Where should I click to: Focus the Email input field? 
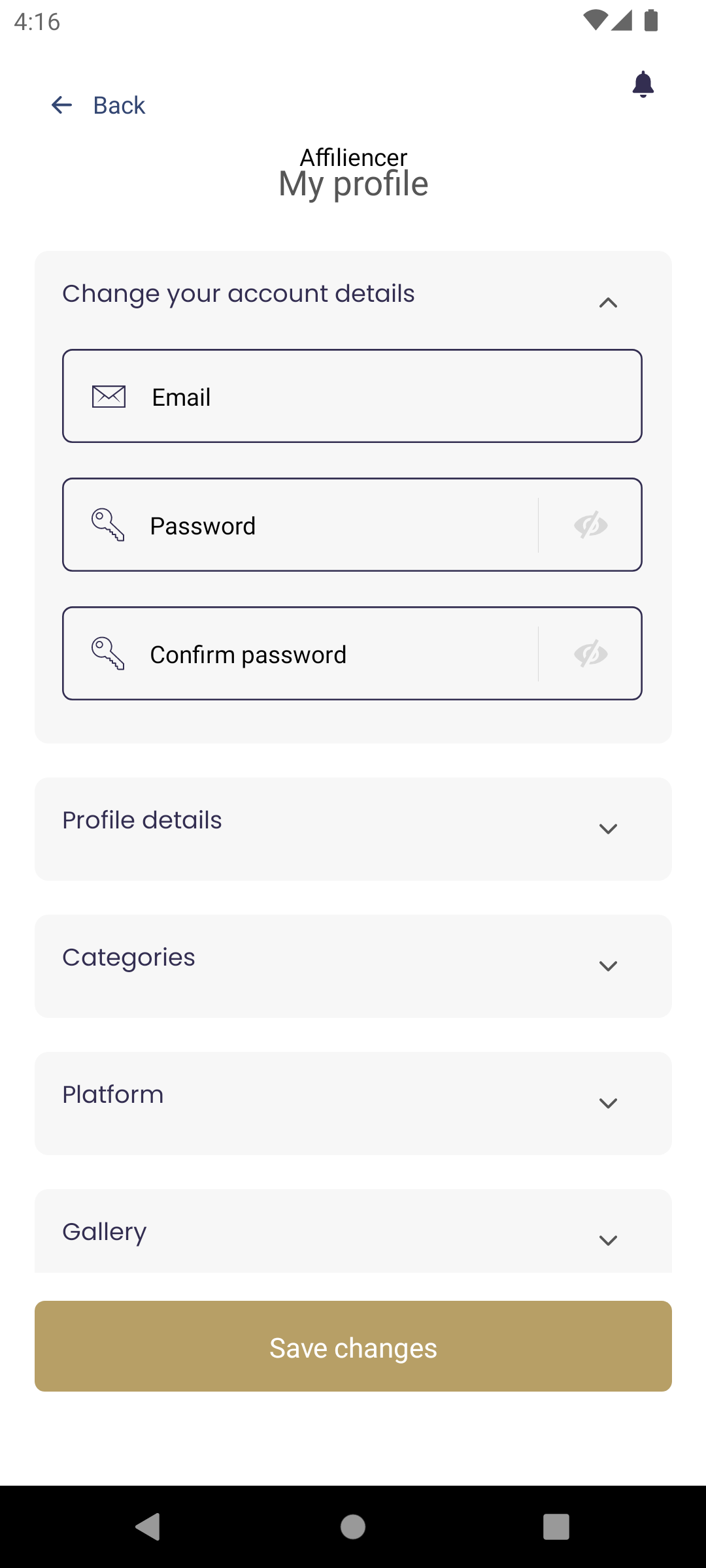[x=352, y=396]
